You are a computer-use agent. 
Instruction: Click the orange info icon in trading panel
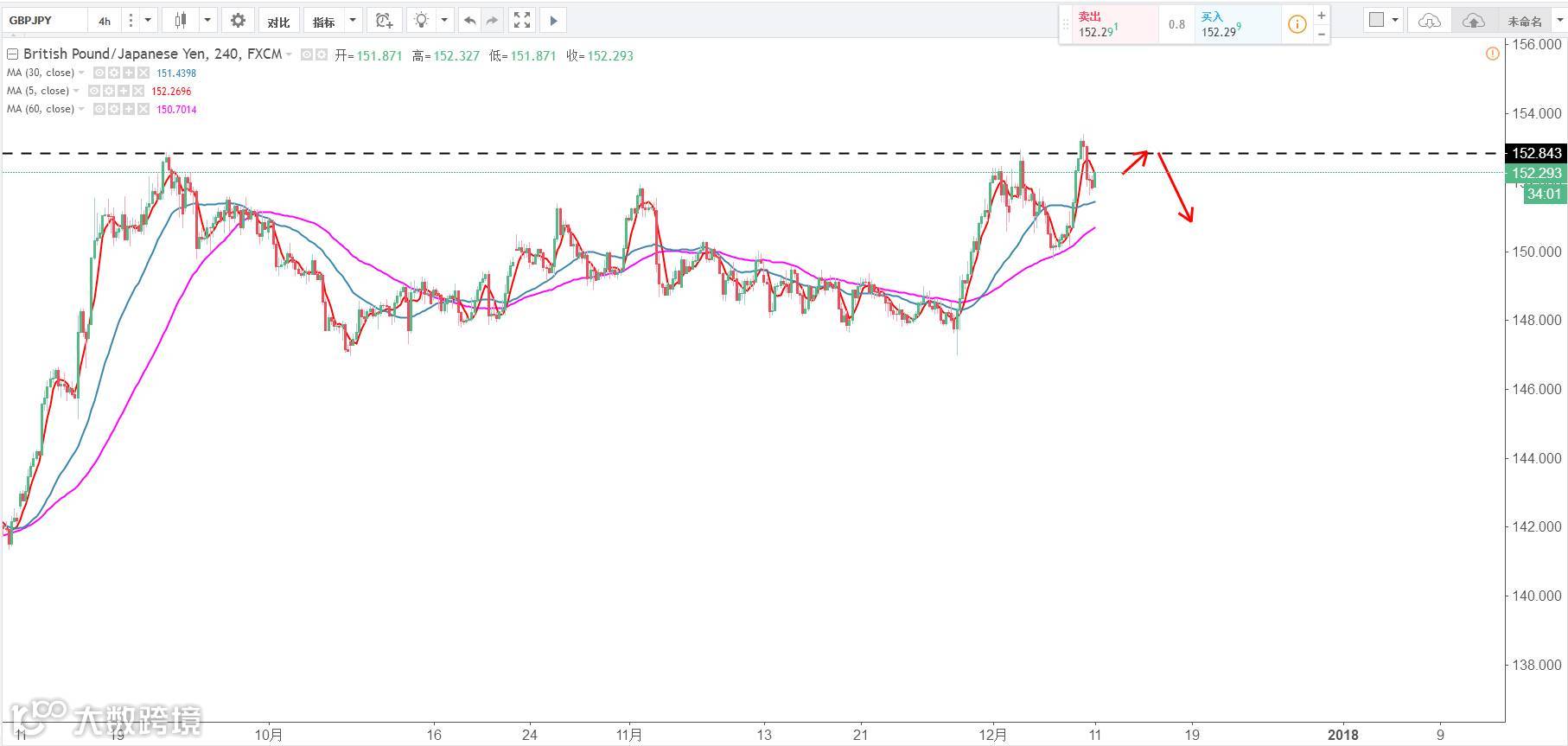tap(1297, 24)
